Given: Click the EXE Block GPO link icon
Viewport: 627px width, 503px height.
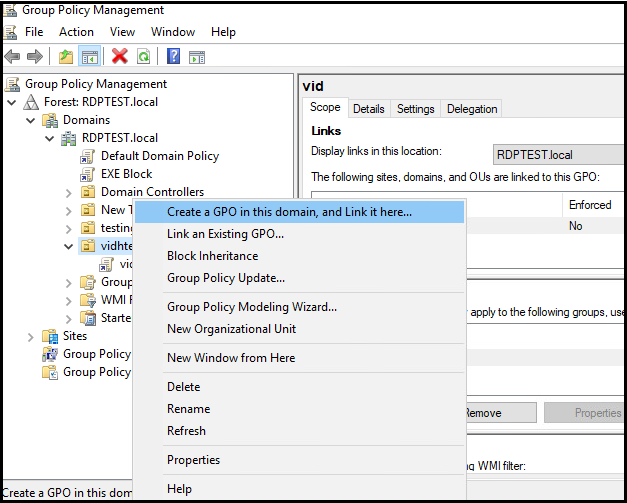Looking at the screenshot, I should click(x=87, y=174).
